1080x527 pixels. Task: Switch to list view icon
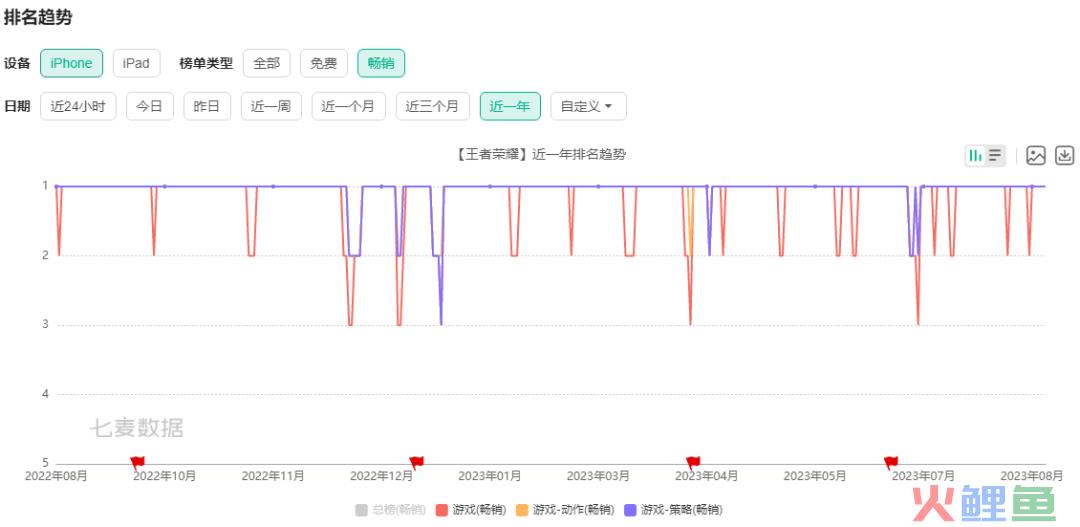(x=995, y=156)
